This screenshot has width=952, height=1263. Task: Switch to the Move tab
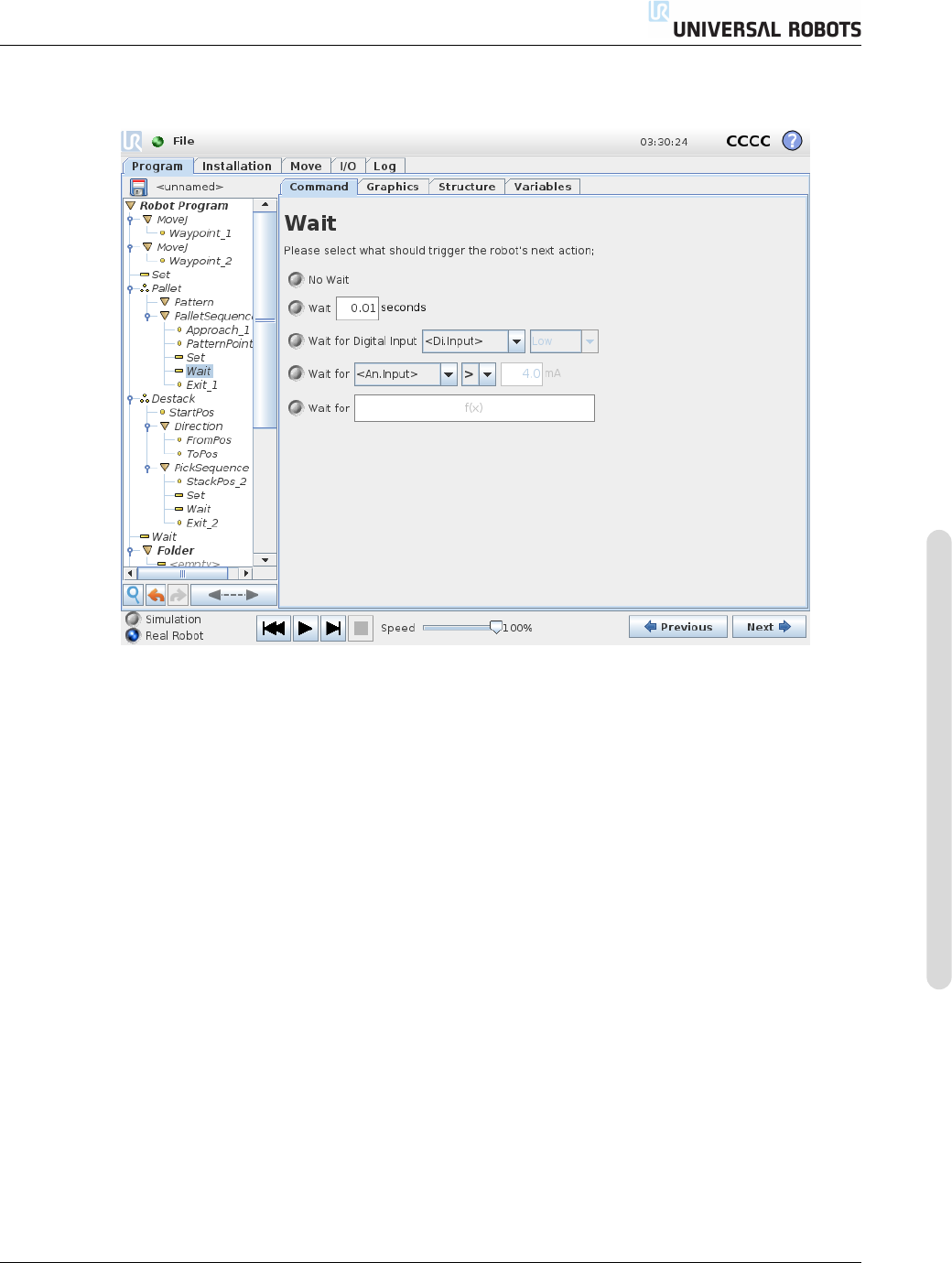306,167
